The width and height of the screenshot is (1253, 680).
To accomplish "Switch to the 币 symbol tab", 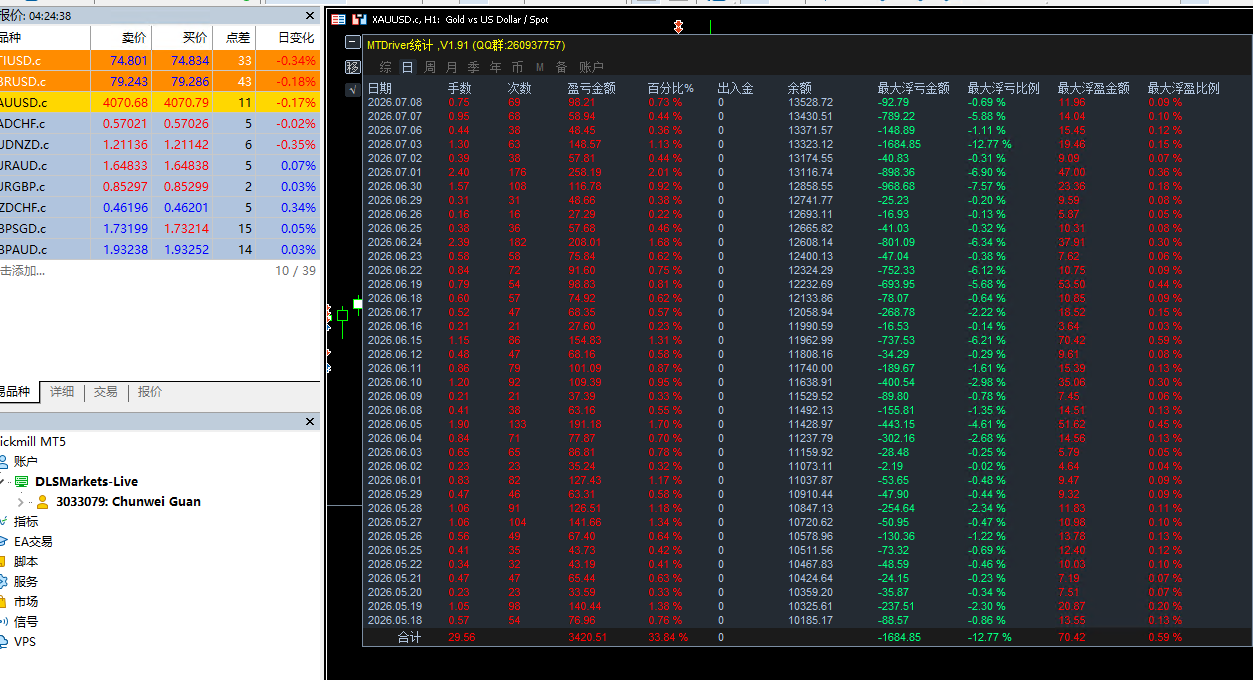I will pos(517,67).
